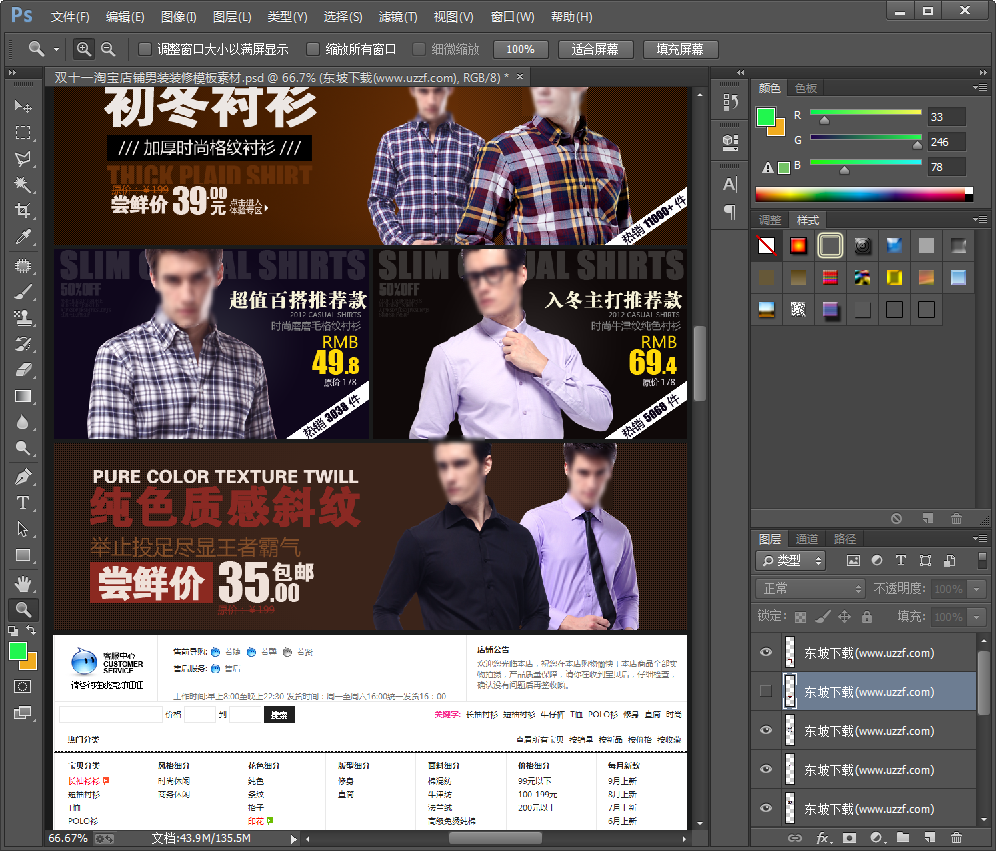The width and height of the screenshot is (996, 851).
Task: Click the red R value input field
Action: [x=946, y=117]
